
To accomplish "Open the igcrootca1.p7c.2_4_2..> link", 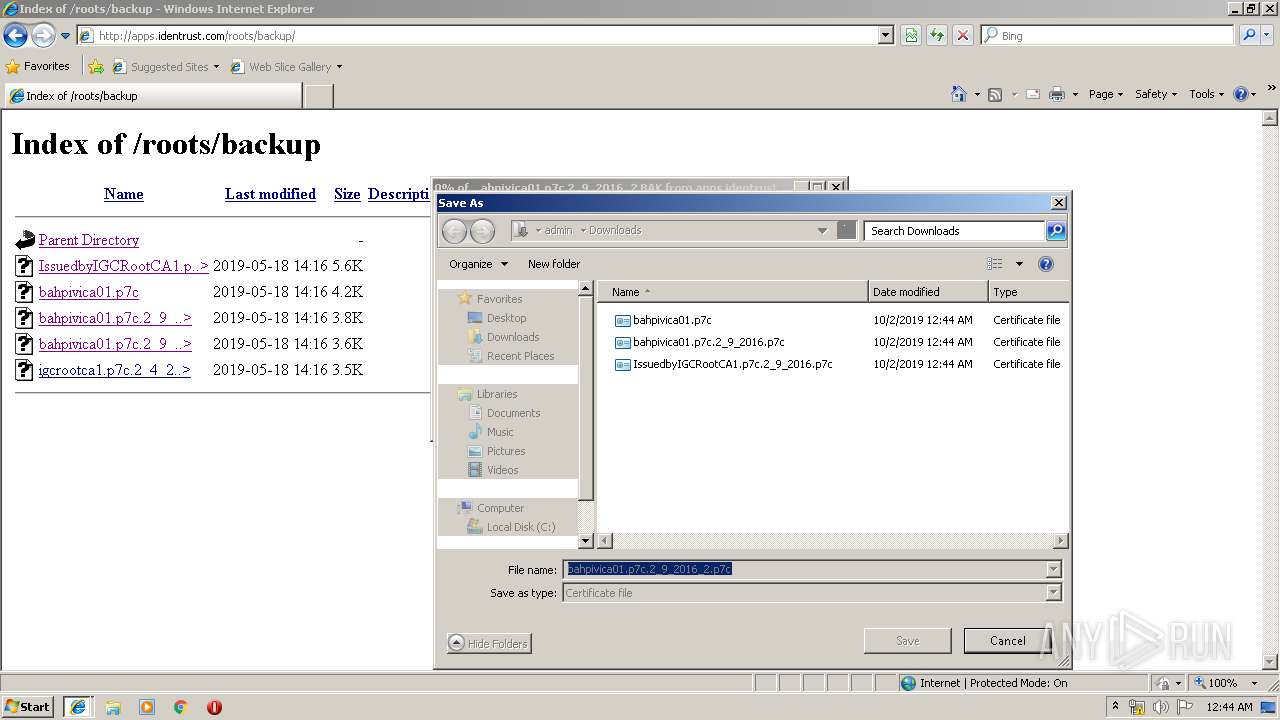I will [114, 370].
